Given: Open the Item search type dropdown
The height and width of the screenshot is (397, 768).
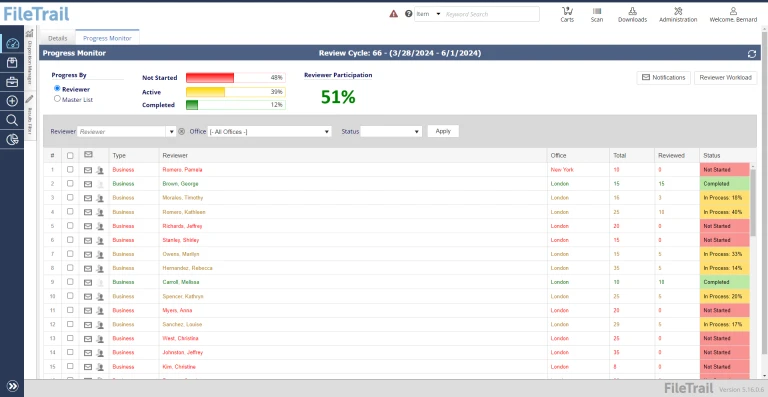Looking at the screenshot, I should coord(428,14).
